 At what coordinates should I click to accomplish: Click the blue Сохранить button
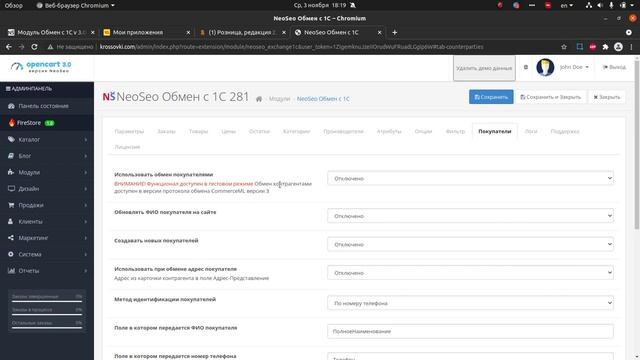(491, 97)
